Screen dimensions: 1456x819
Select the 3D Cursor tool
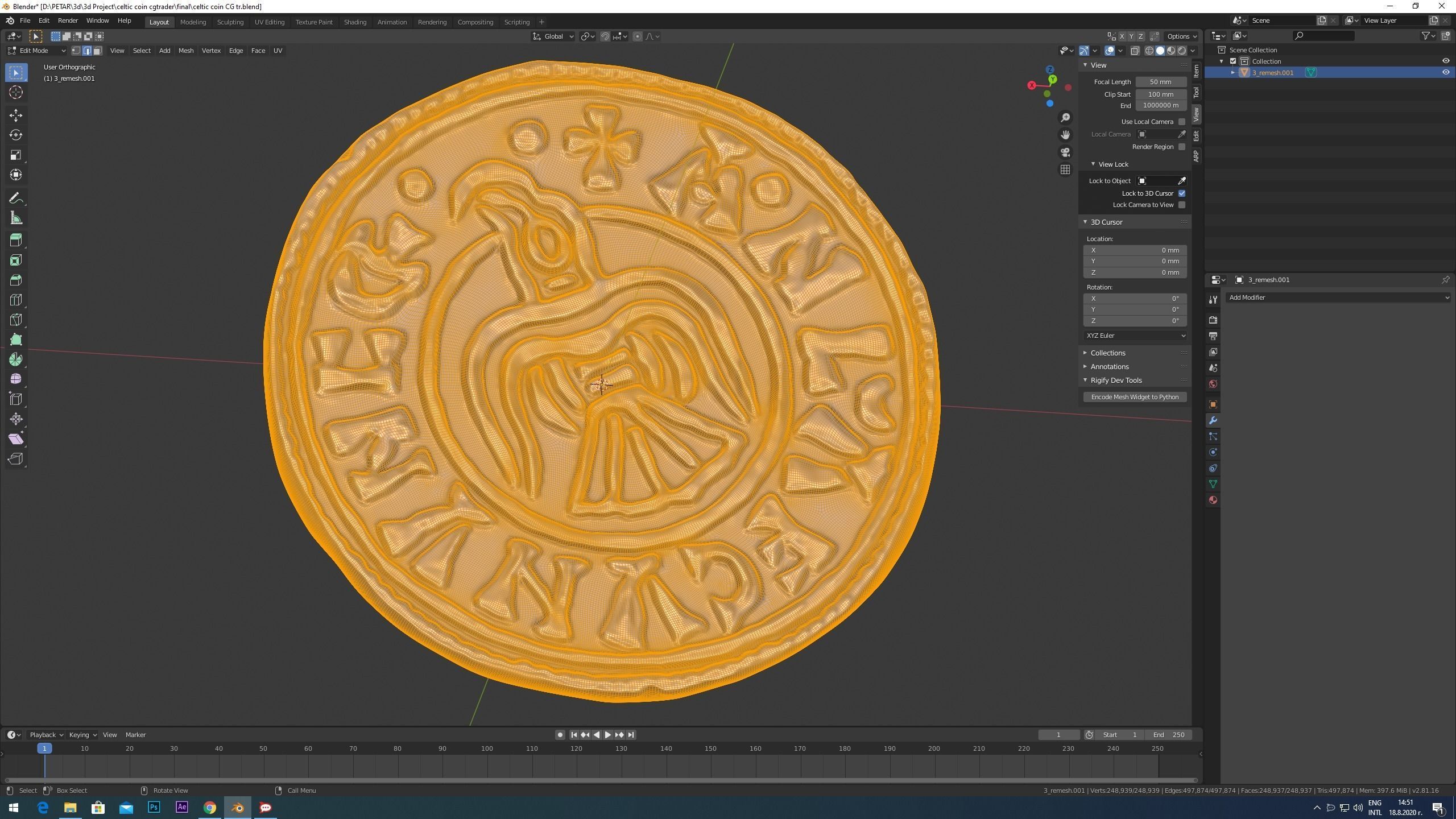[x=16, y=93]
